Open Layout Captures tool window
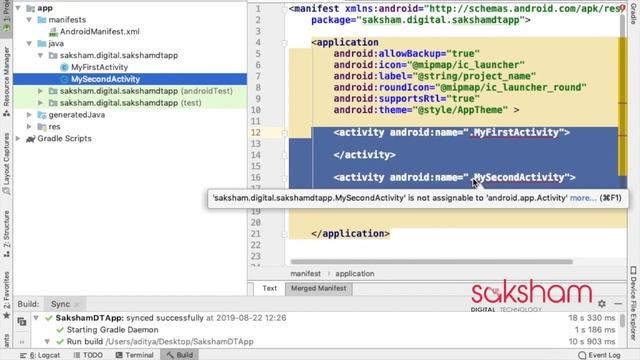The height and width of the screenshot is (360, 640). 6,163
